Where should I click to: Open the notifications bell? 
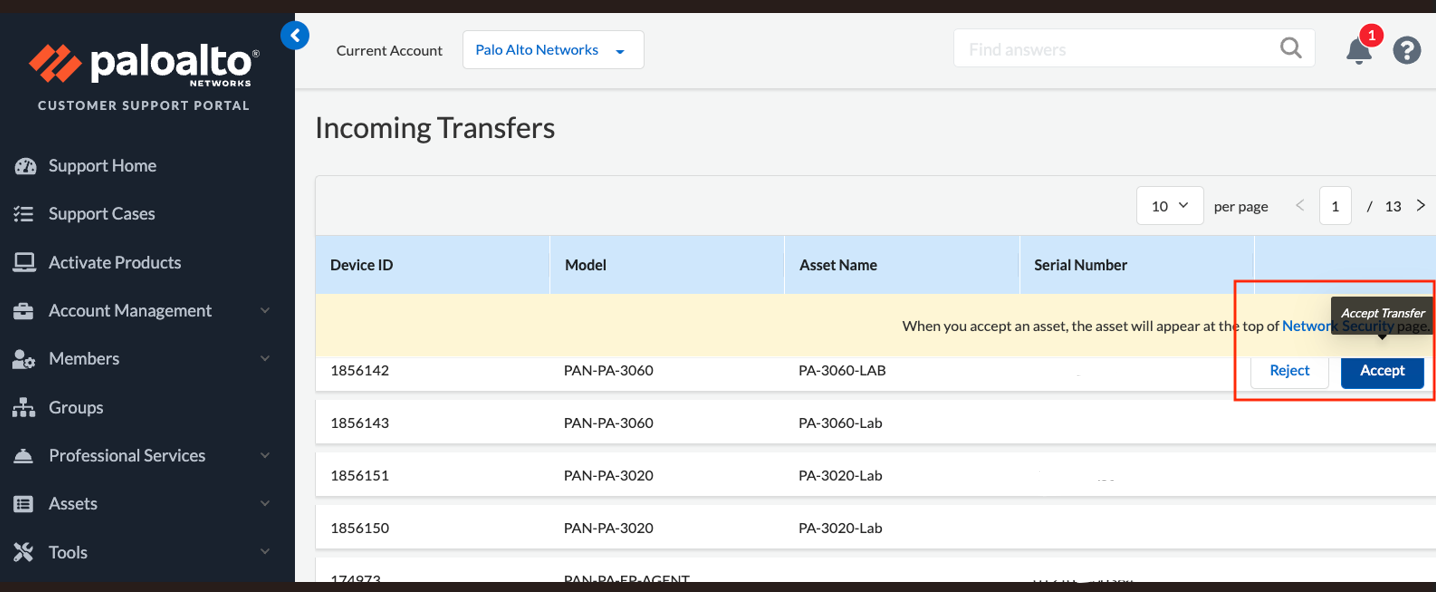point(1359,50)
